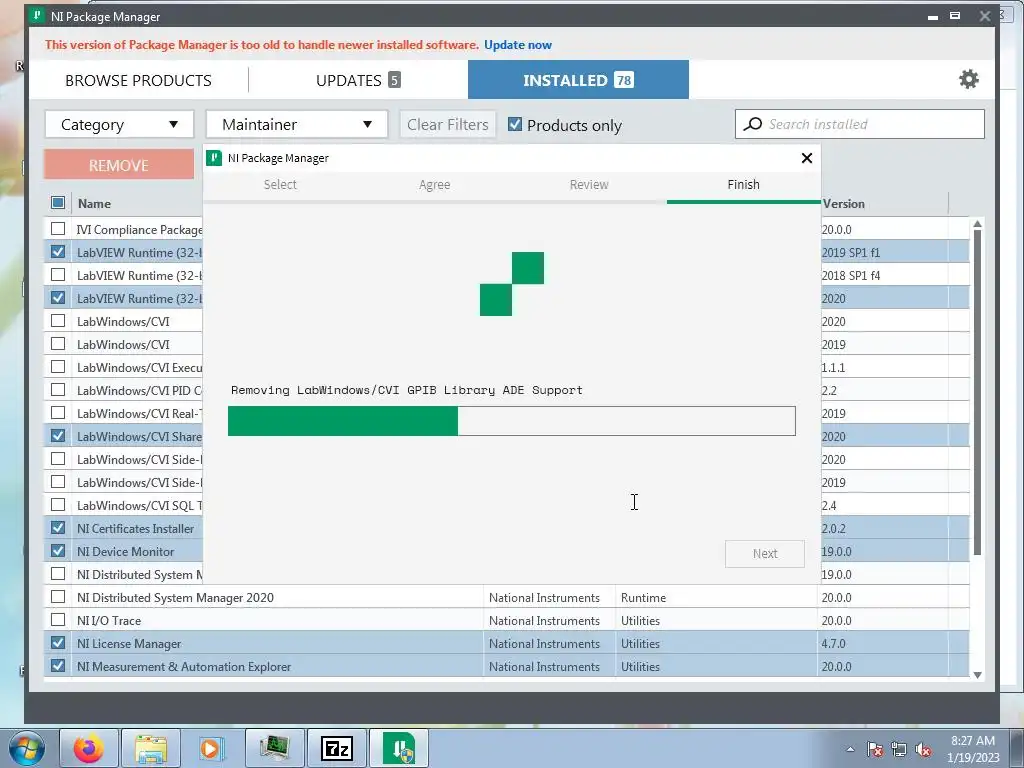This screenshot has width=1024, height=768.
Task: Uncheck the NI Certificates Installer checkbox
Action: (x=57, y=528)
